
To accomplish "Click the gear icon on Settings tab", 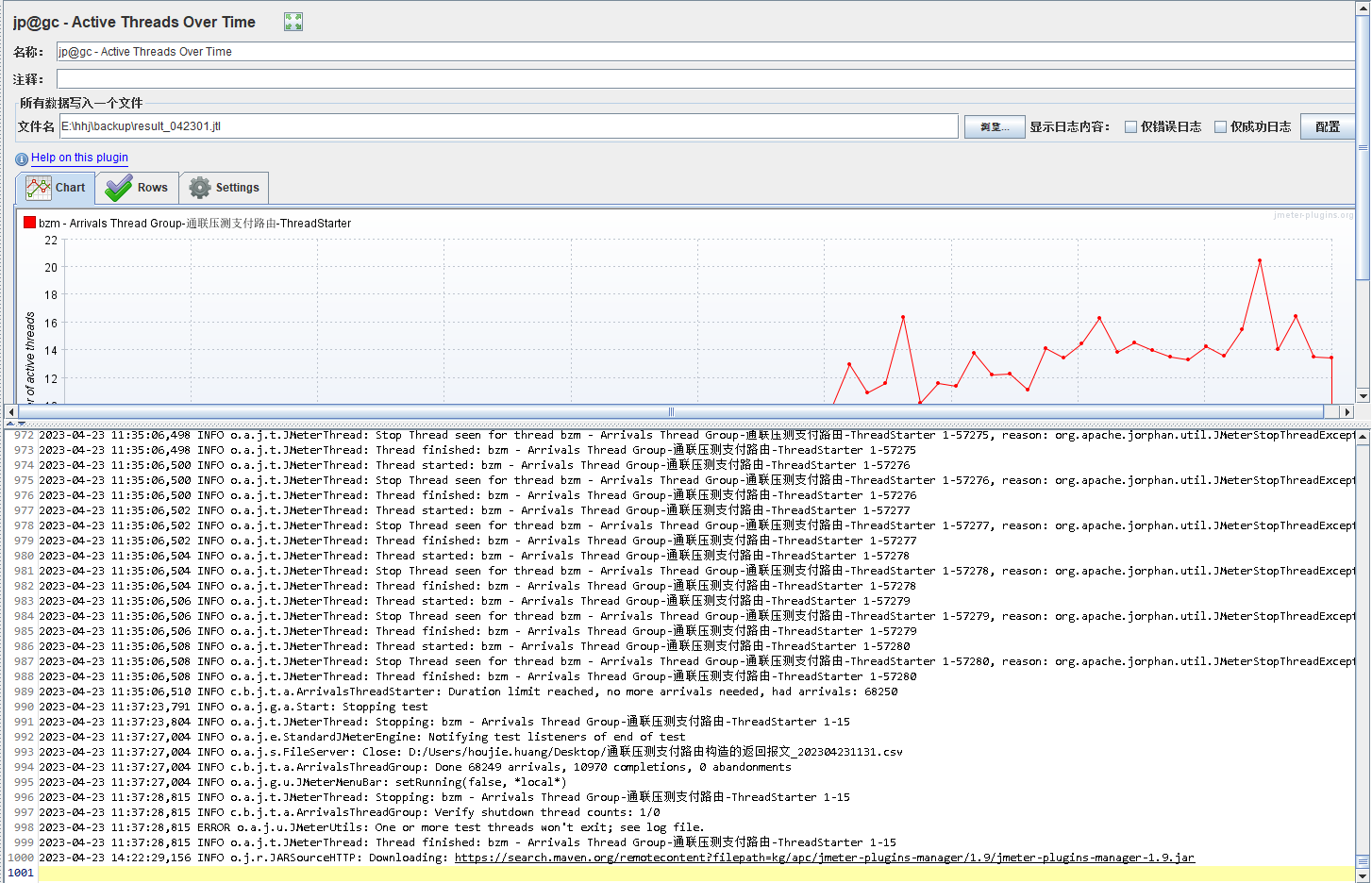I will (x=200, y=188).
